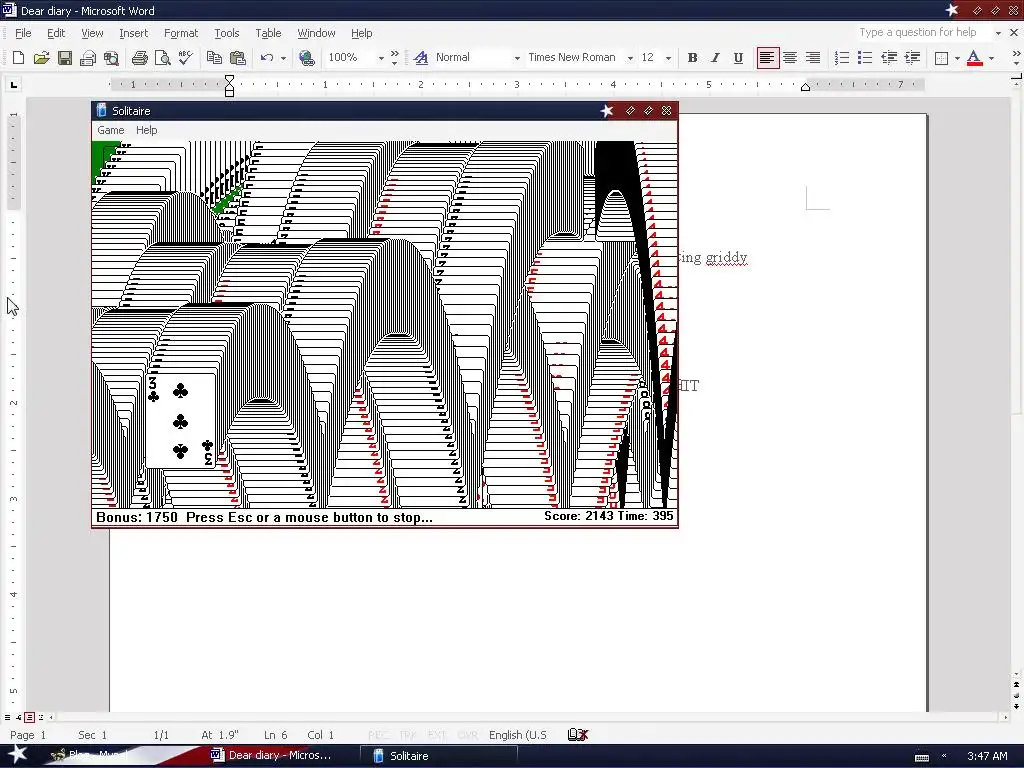Click into Type a question for help box
1024x768 pixels.
pos(924,32)
